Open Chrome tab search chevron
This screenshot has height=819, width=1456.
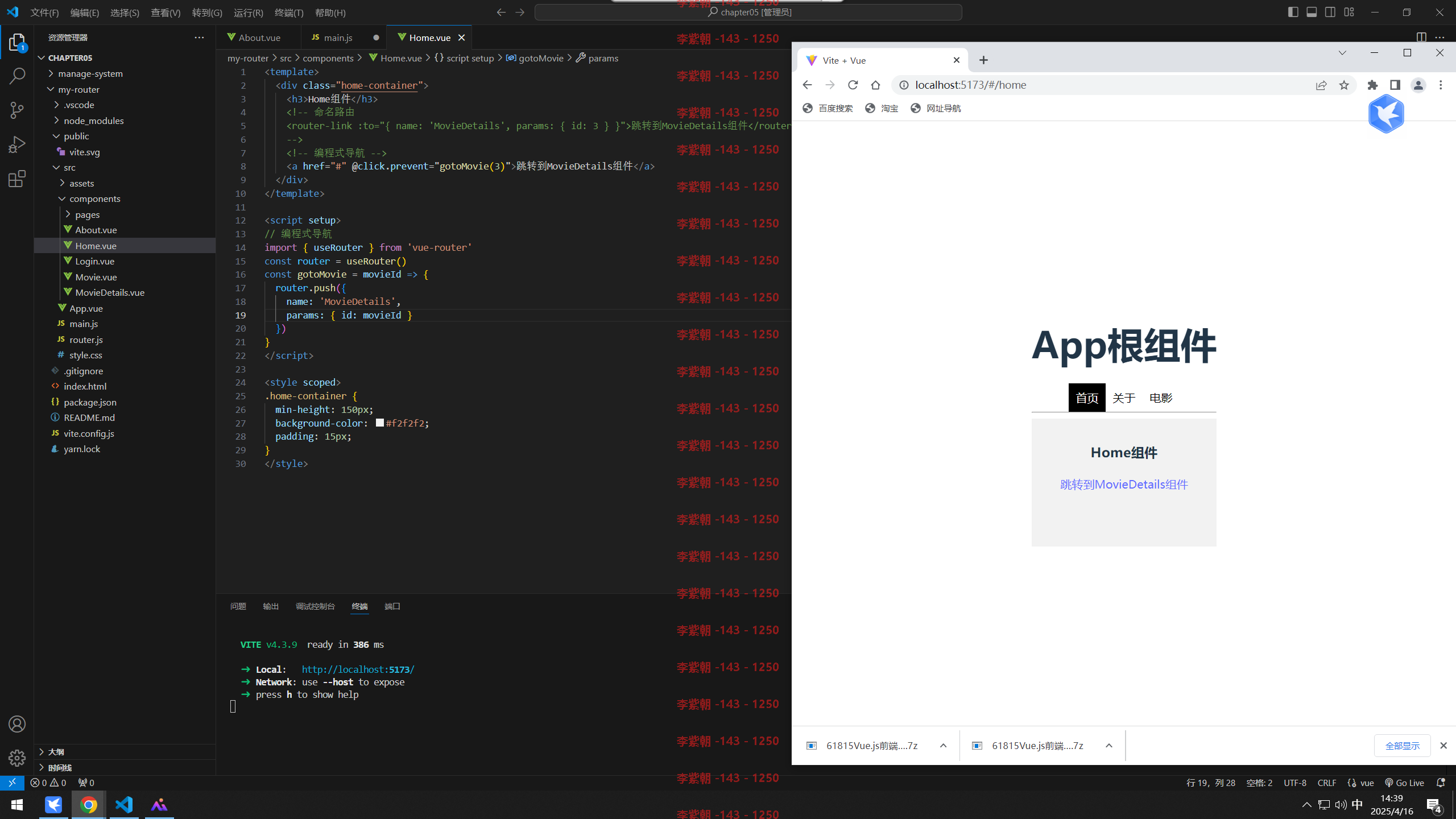point(1342,52)
